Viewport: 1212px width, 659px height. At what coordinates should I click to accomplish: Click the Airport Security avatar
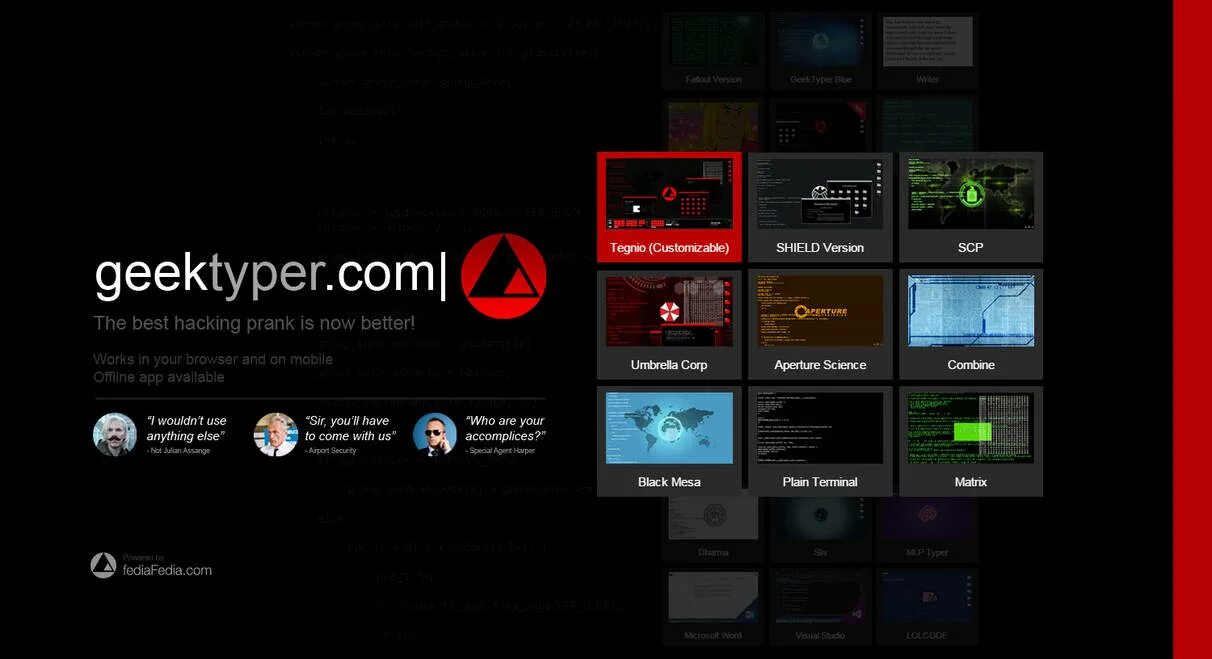[276, 435]
